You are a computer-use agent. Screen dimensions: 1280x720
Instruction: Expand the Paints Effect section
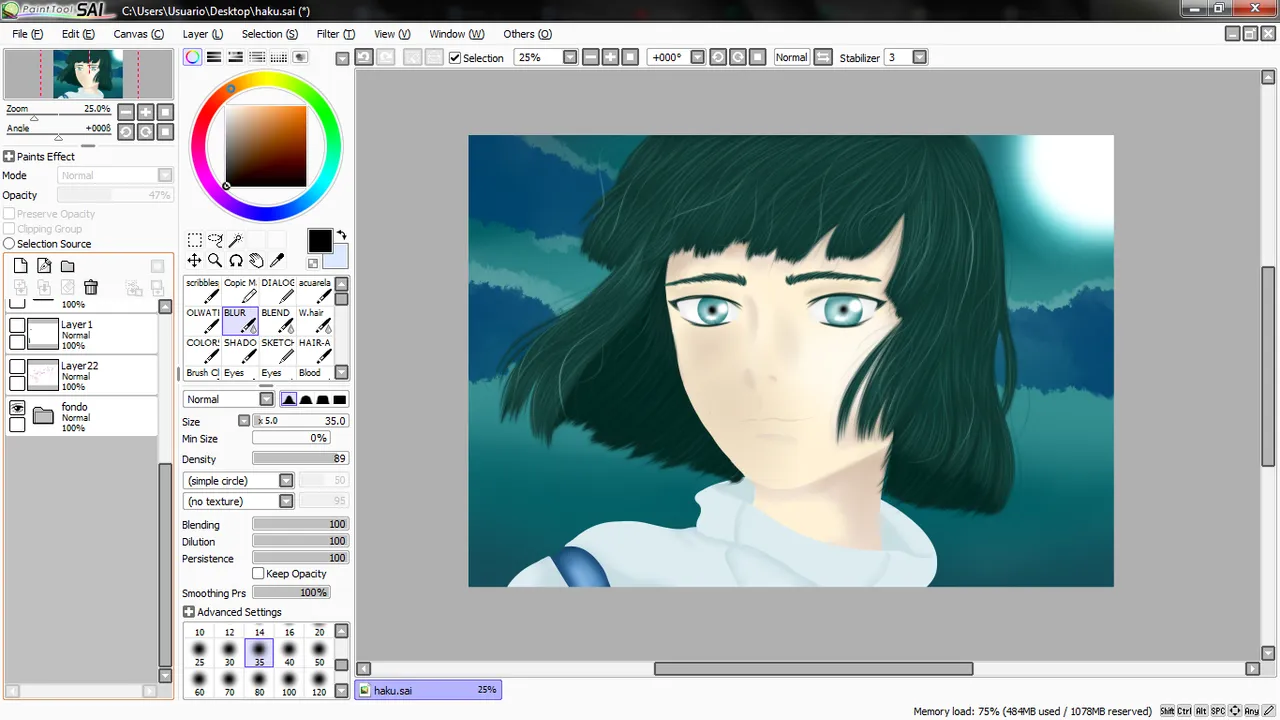coord(9,157)
